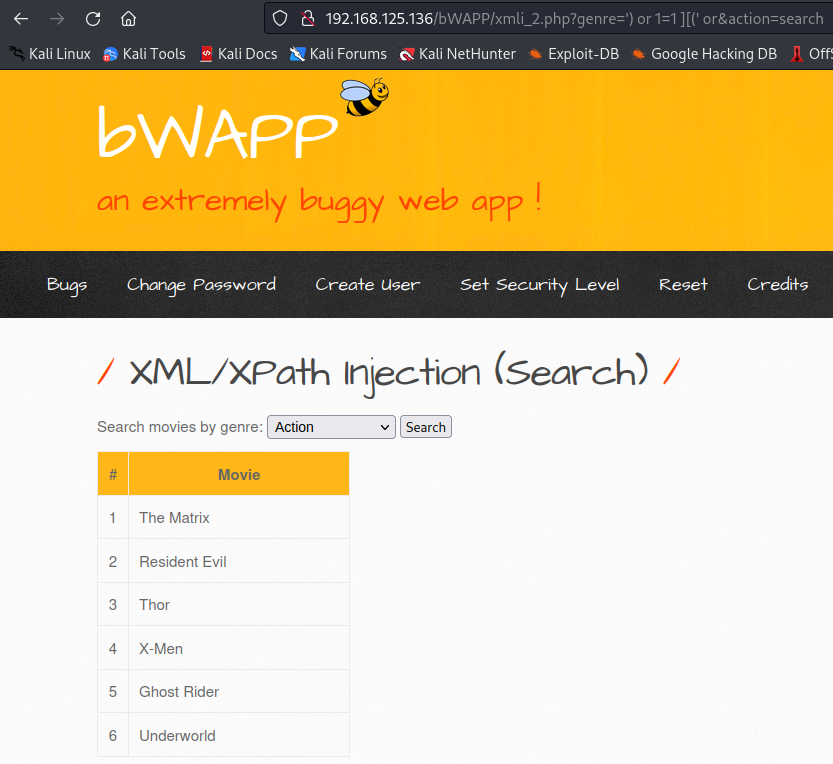This screenshot has width=833, height=764.
Task: Click the Kali Linux dragon bookmark icon
Action: coord(17,54)
